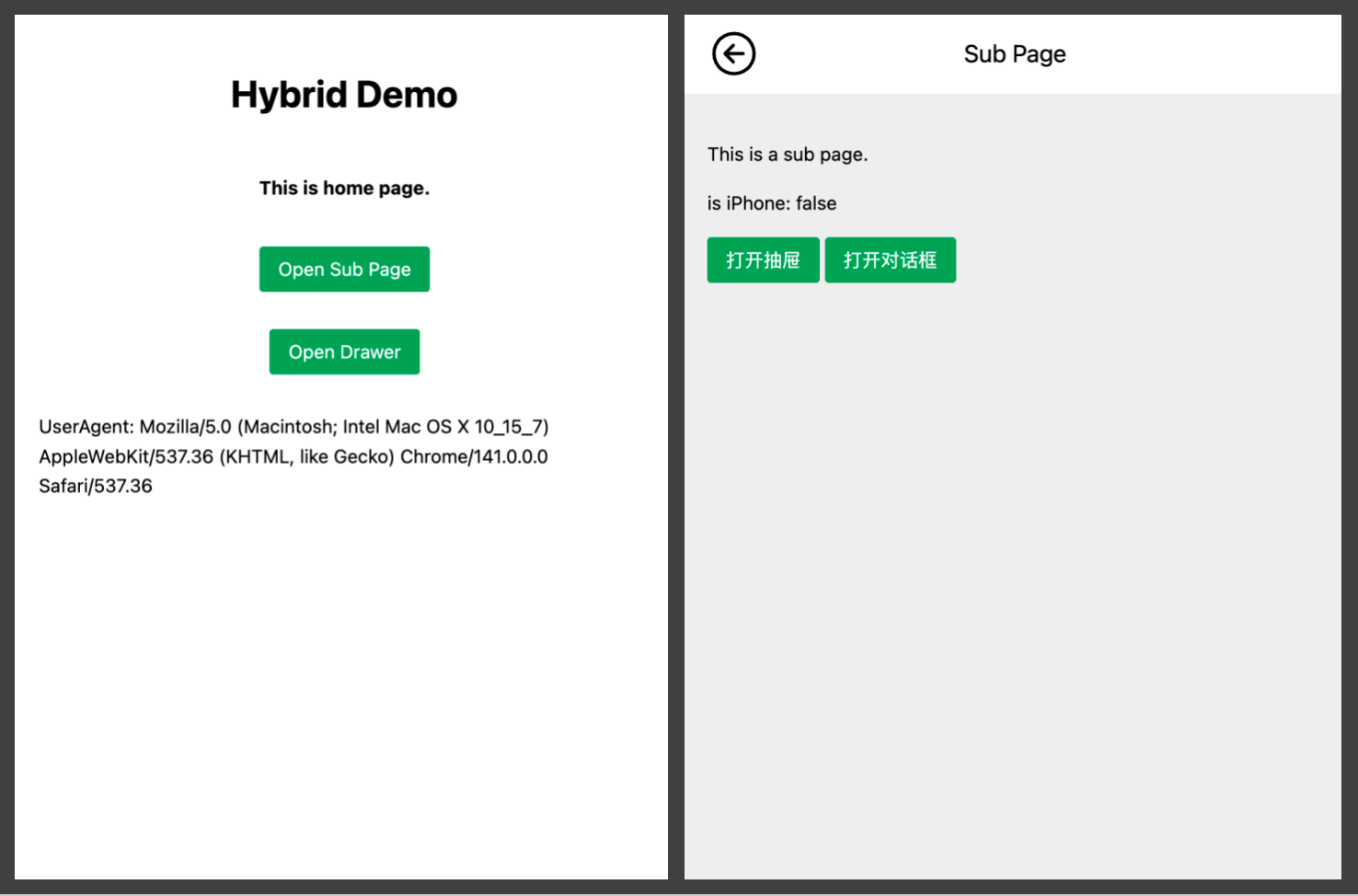Click the 'UserAgent:' label
1358x896 pixels.
click(x=86, y=427)
